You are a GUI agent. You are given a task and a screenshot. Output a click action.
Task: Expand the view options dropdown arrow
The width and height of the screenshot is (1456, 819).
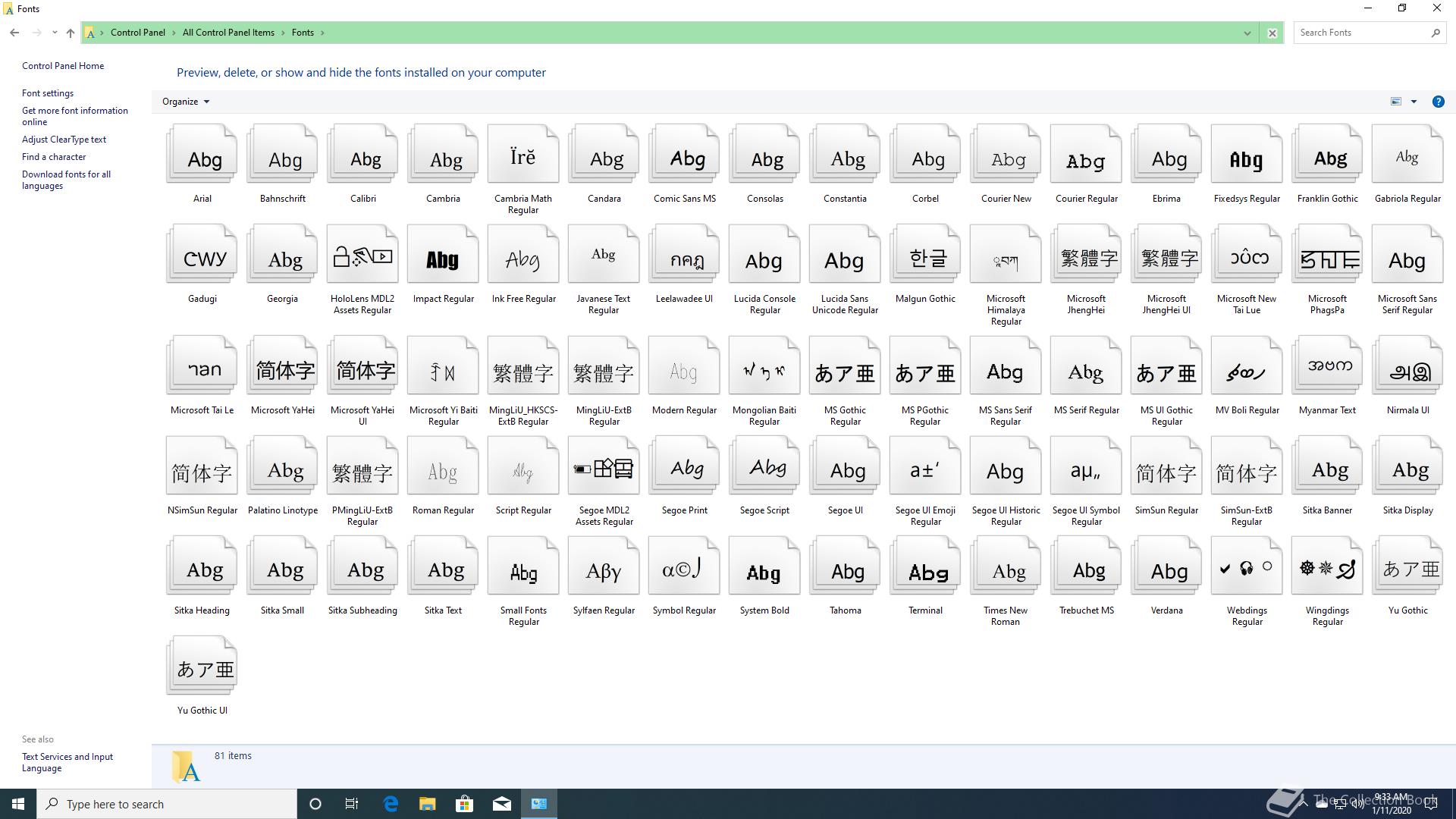(1414, 102)
